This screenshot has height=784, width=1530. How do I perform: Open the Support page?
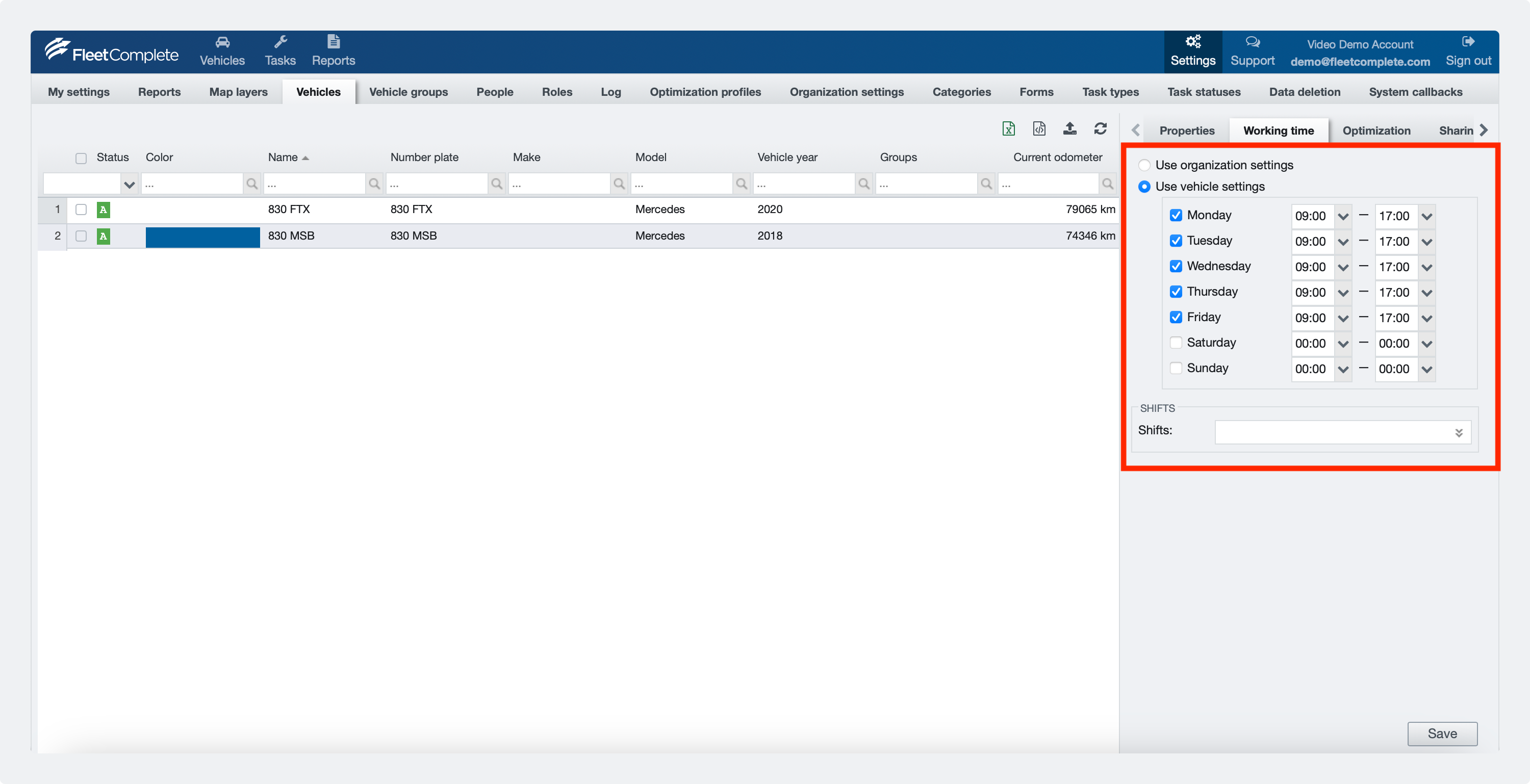click(1253, 50)
